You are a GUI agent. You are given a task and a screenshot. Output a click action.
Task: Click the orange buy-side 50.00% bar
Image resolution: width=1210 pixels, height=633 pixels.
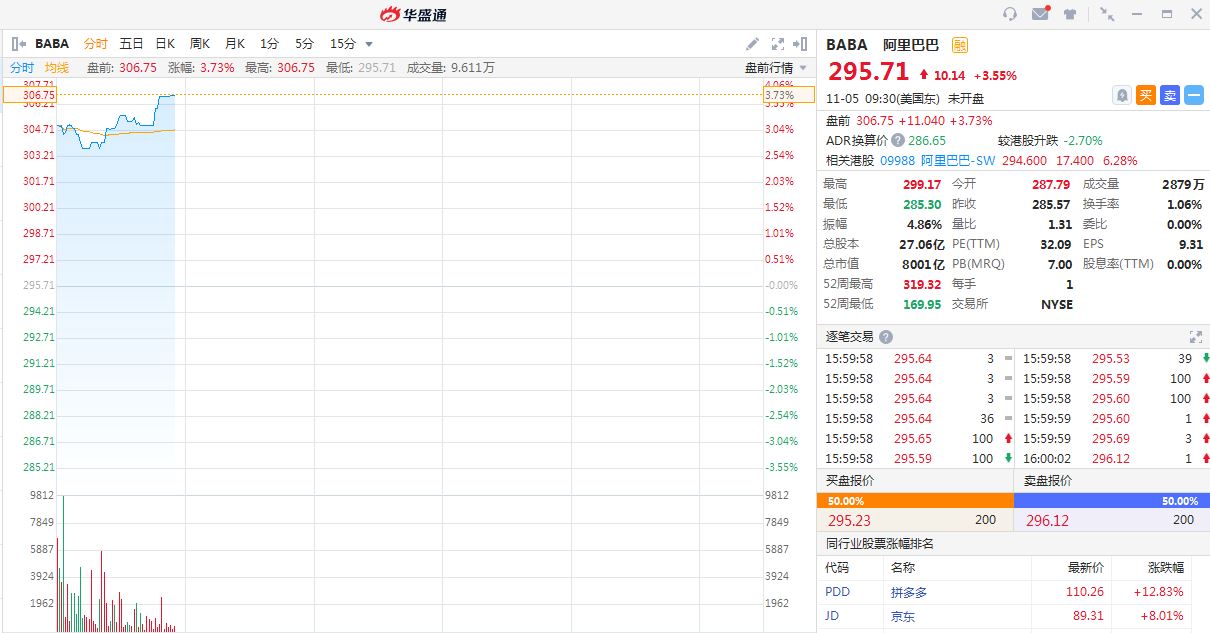point(914,501)
